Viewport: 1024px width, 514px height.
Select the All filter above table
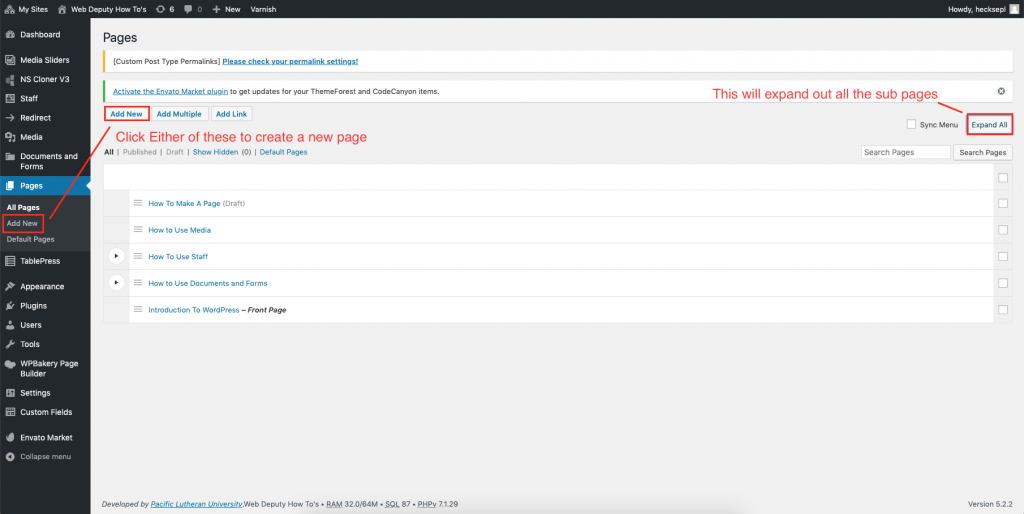(108, 152)
